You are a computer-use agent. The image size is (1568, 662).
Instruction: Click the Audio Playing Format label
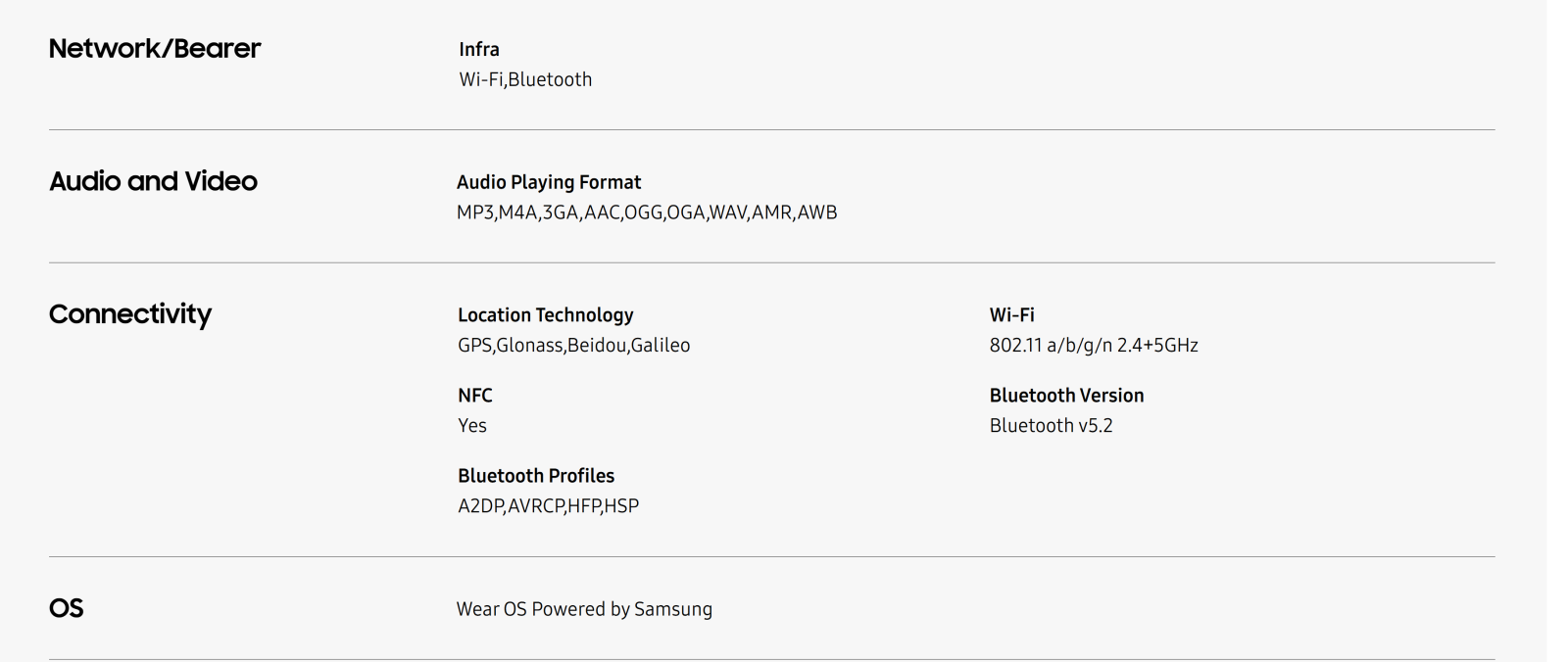click(x=549, y=182)
